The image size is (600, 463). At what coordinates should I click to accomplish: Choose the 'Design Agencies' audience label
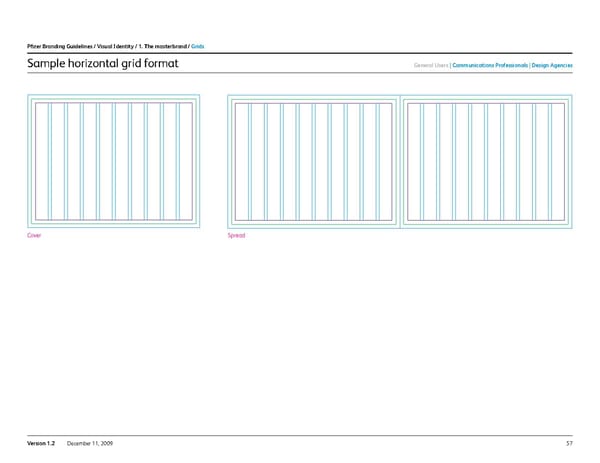[552, 66]
